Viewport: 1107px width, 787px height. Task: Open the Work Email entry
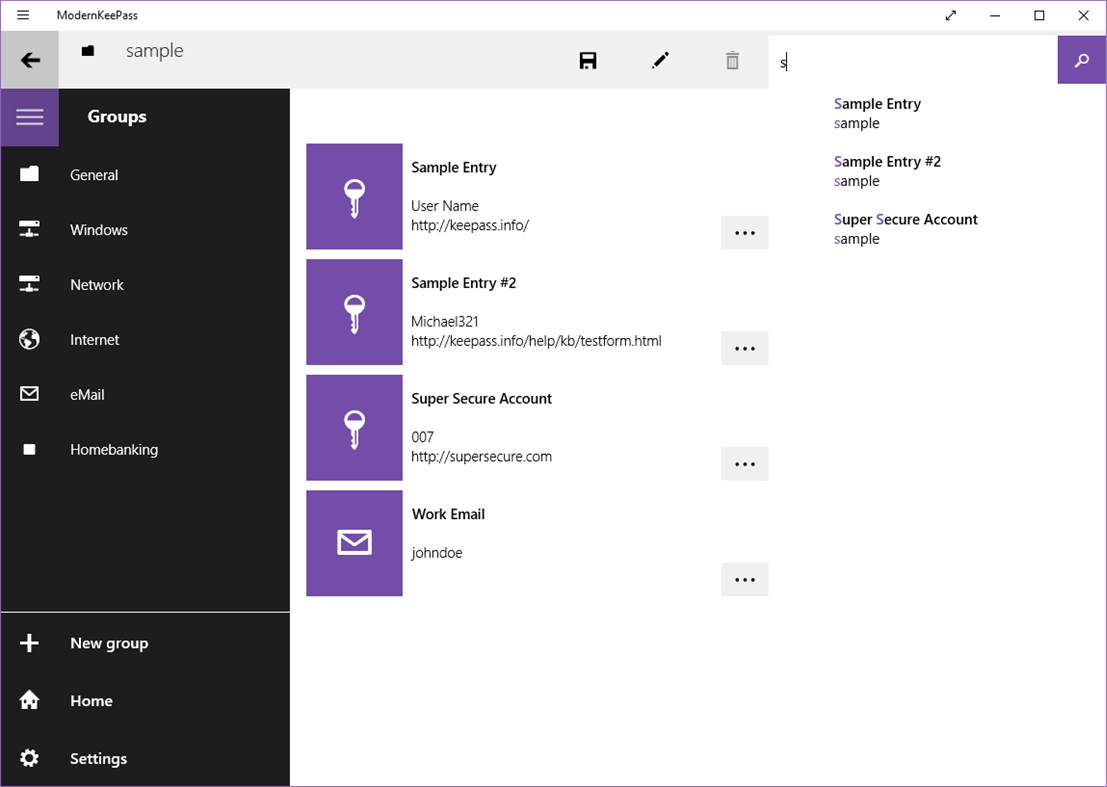tap(448, 513)
